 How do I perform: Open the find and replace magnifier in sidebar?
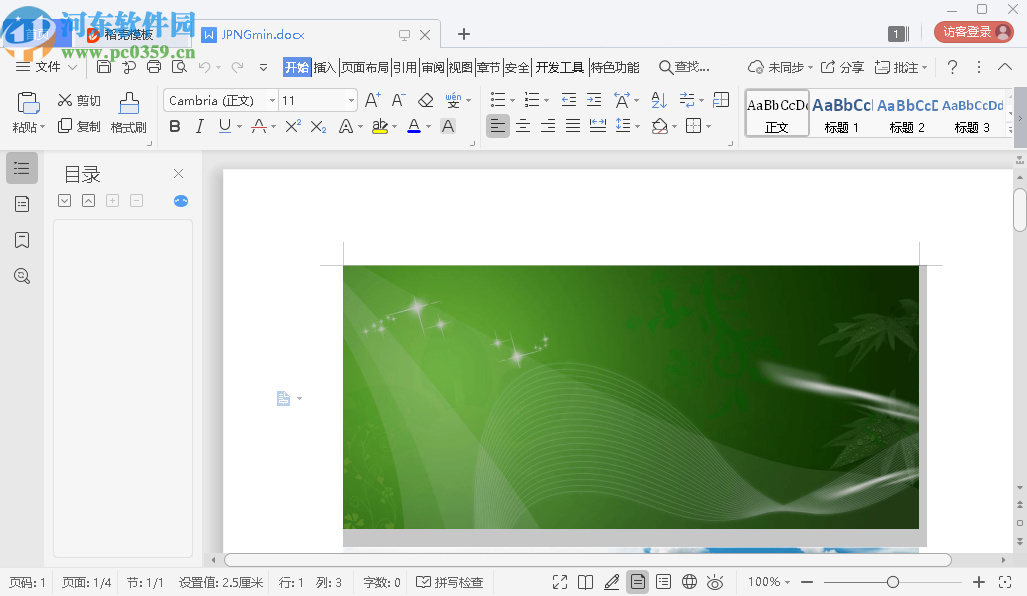22,276
